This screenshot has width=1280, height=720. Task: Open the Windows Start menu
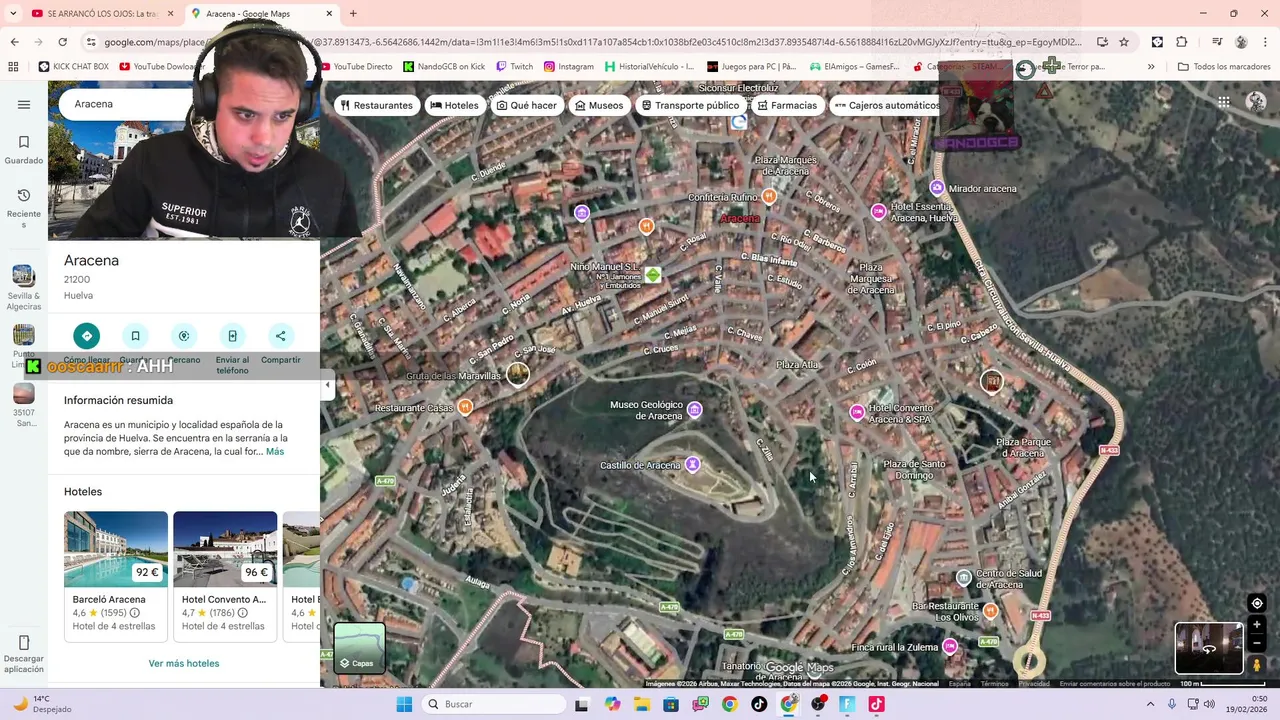pyautogui.click(x=404, y=704)
